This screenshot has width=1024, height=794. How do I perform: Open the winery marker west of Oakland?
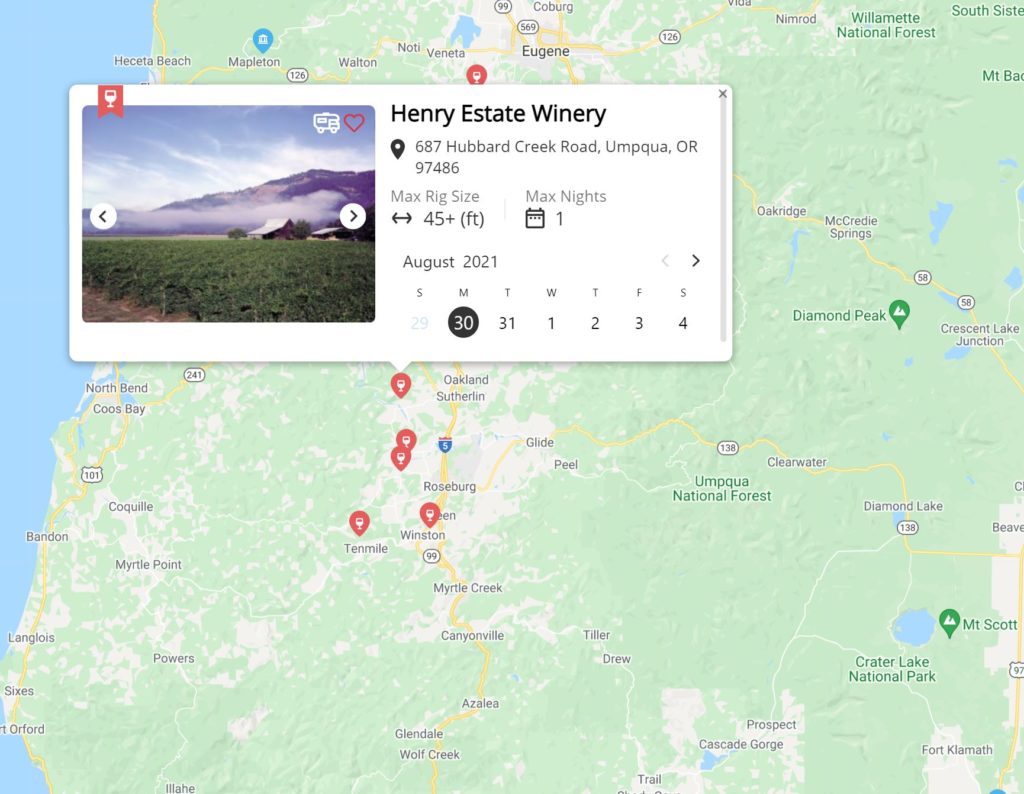pos(400,385)
